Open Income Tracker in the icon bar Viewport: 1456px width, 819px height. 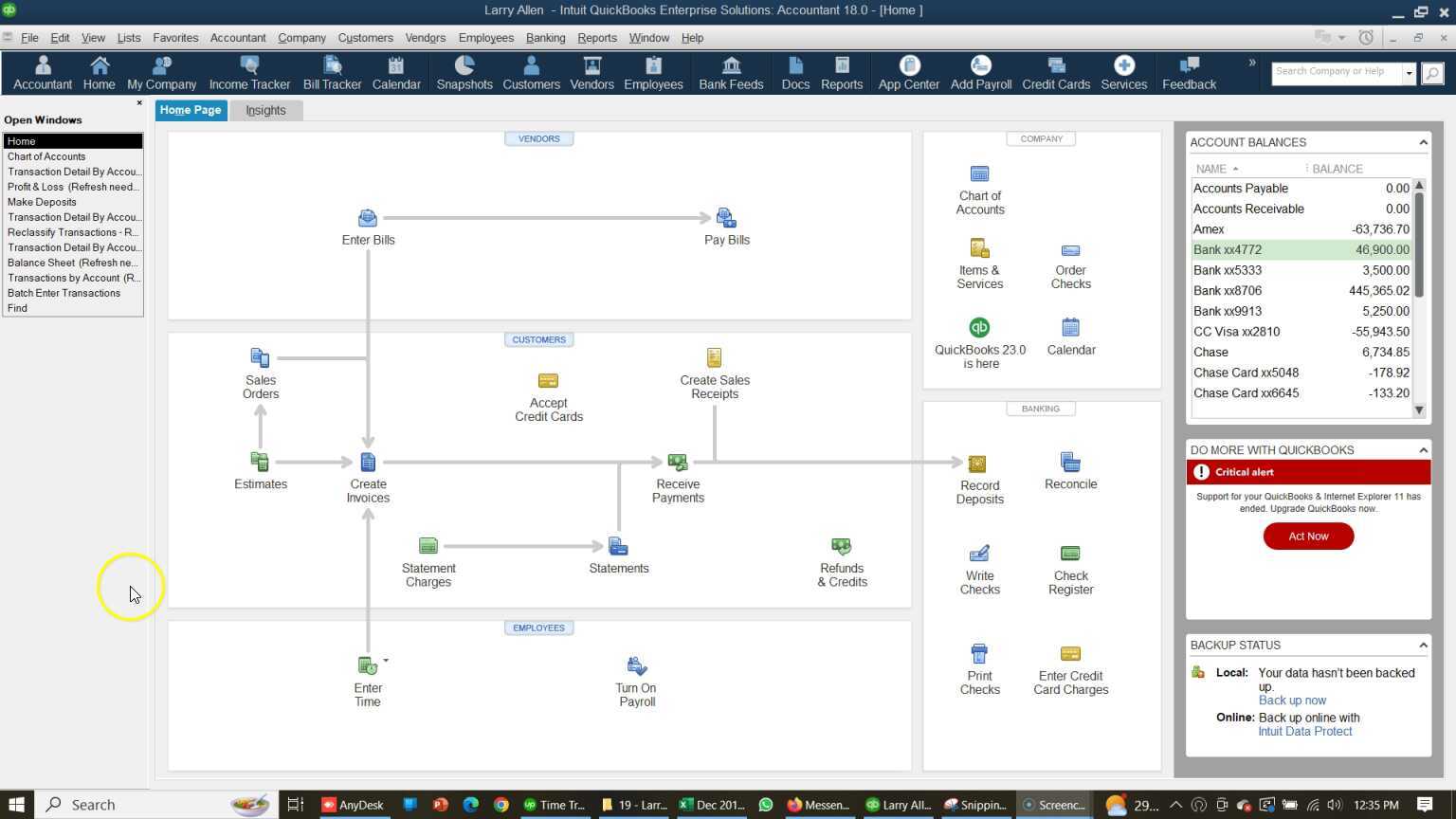(x=249, y=73)
